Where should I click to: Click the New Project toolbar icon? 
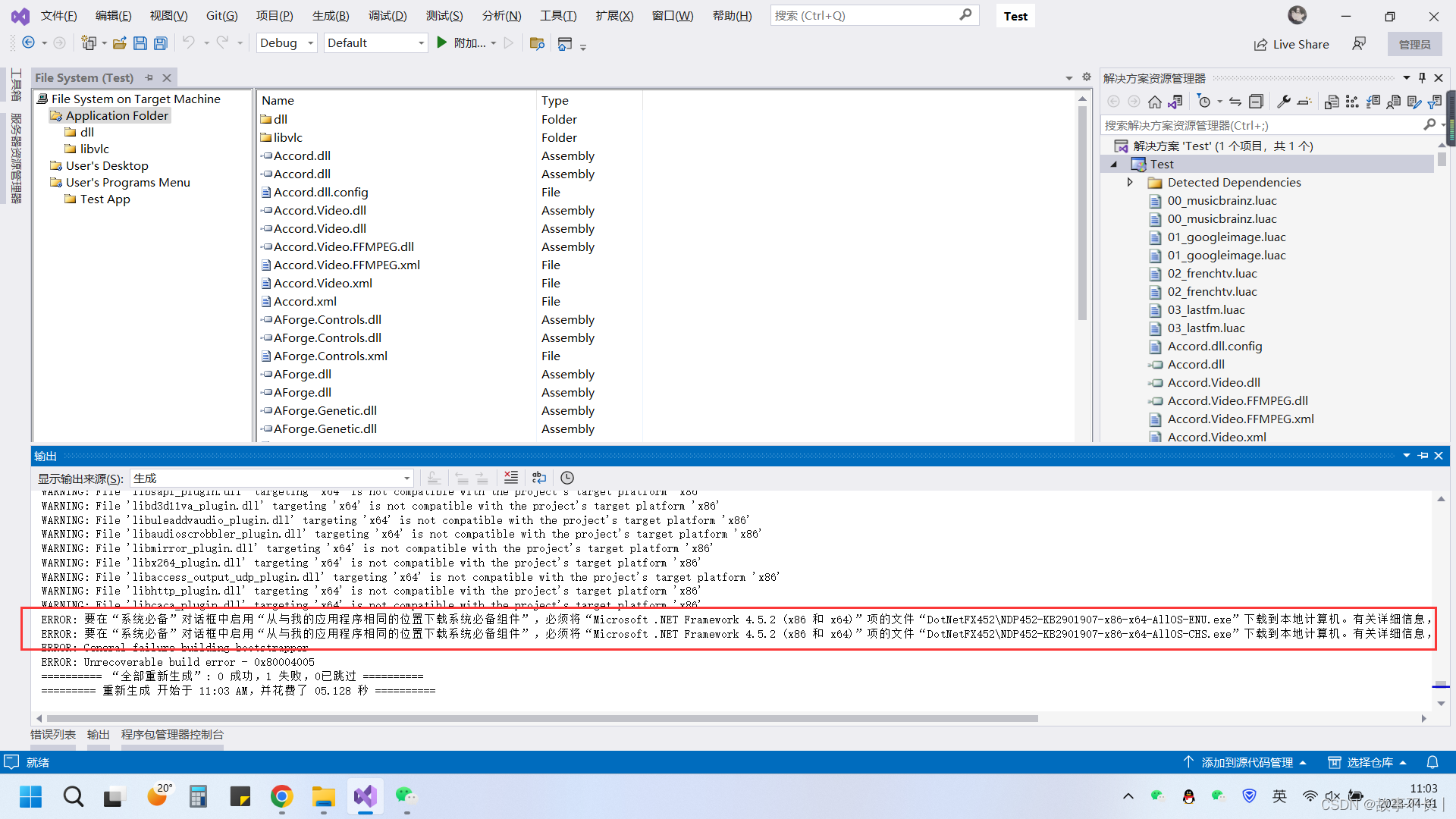click(x=89, y=43)
